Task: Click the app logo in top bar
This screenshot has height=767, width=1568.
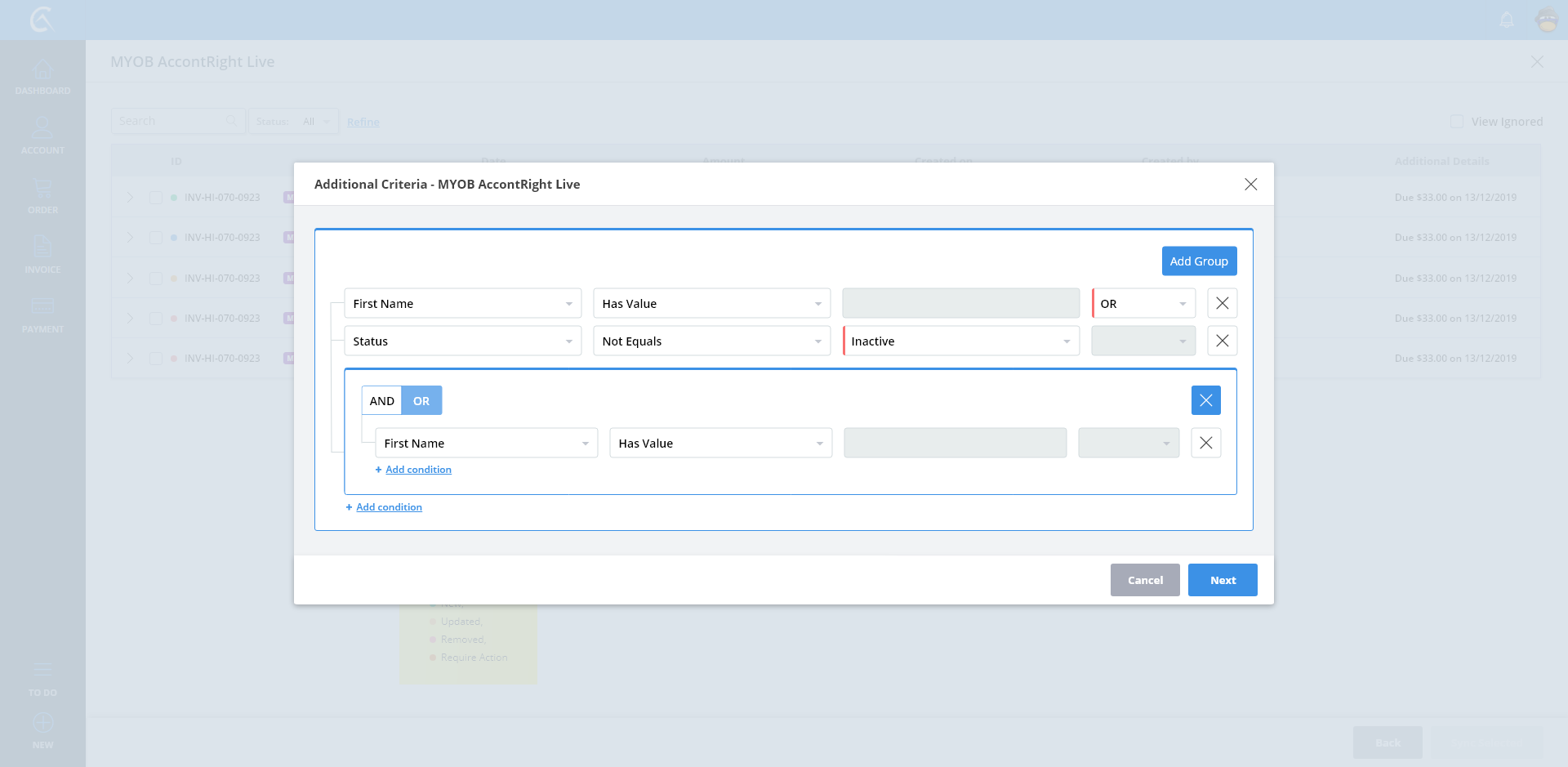Action: pyautogui.click(x=41, y=20)
